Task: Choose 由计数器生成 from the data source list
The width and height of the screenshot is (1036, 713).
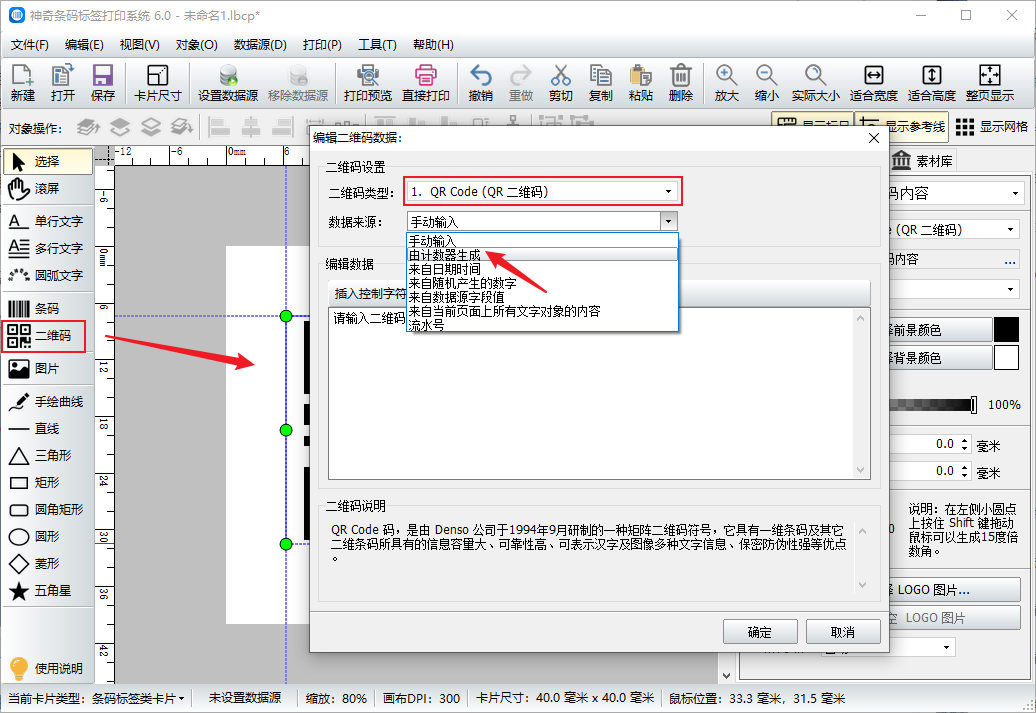Action: [x=445, y=255]
